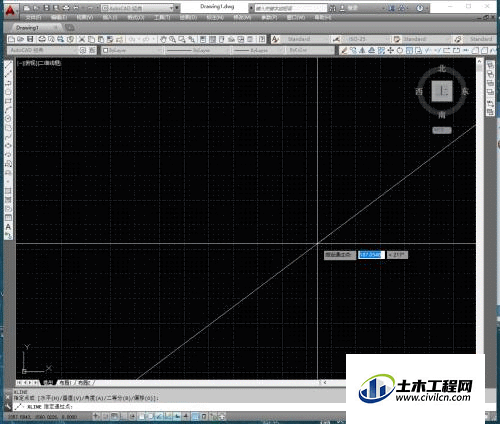Select the Construction Line tool

pos(8,74)
